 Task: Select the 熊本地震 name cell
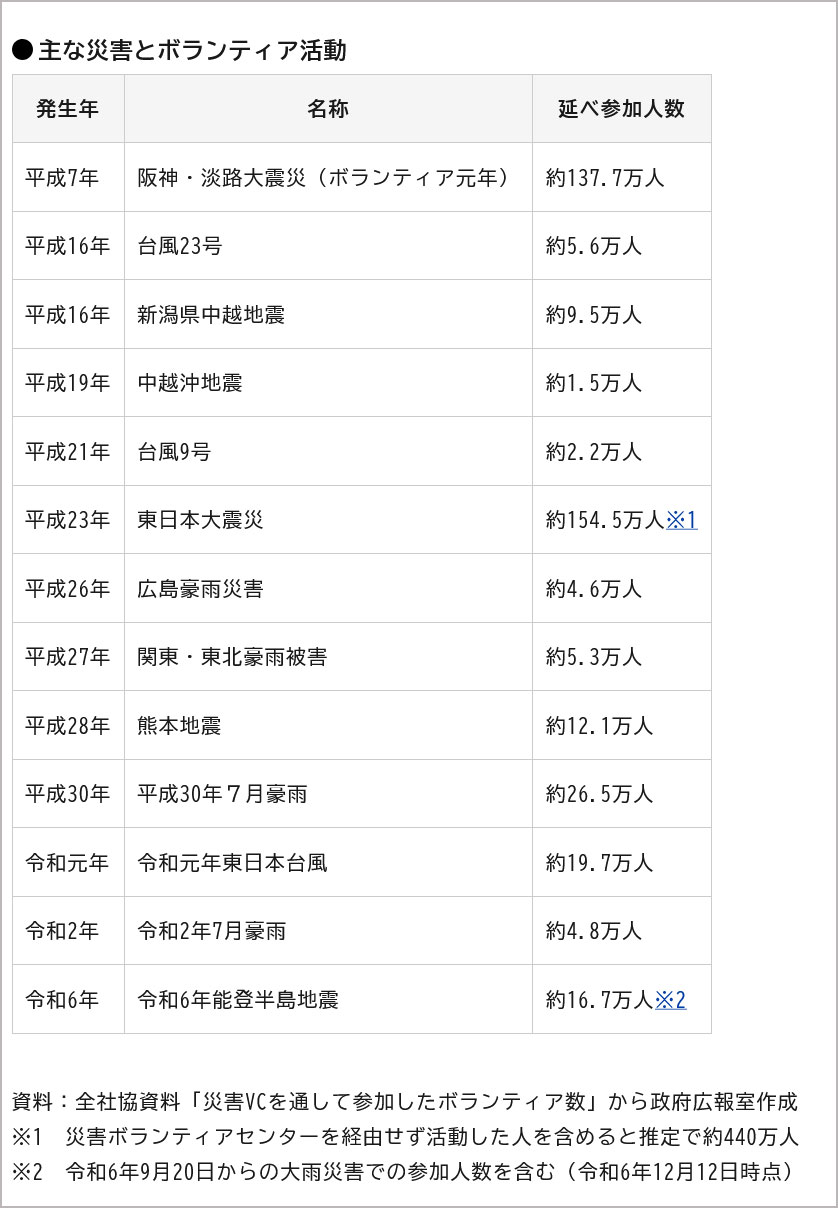click(328, 725)
